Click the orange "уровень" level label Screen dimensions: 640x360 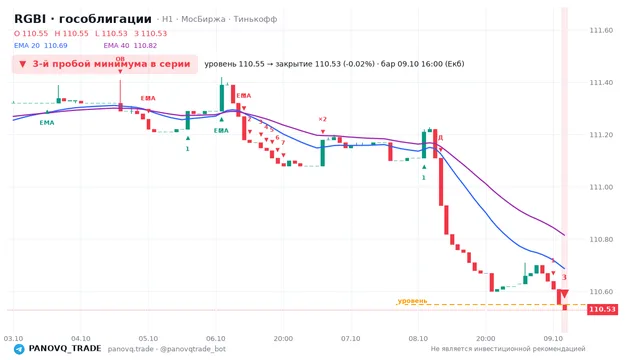(412, 301)
